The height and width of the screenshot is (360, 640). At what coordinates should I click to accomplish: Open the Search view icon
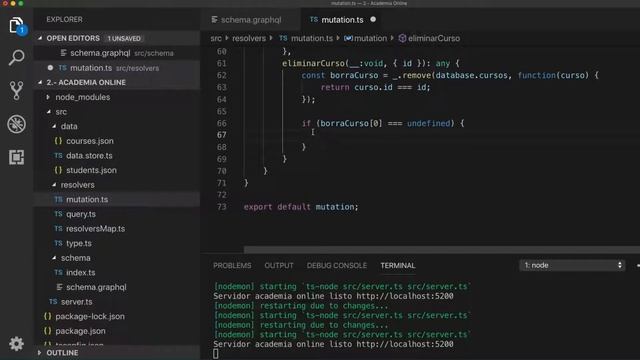click(x=16, y=58)
